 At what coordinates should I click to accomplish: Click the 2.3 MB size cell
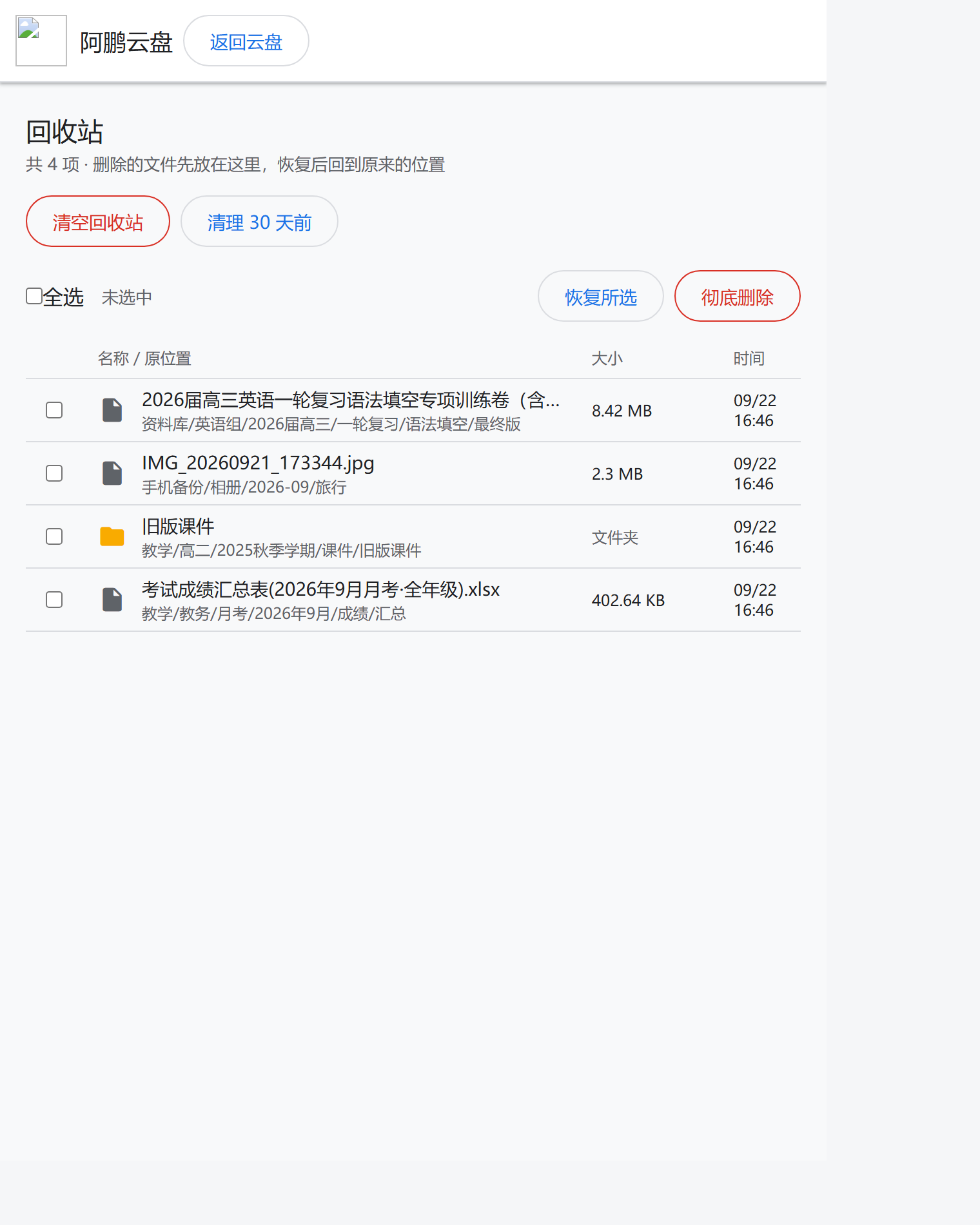tap(618, 474)
